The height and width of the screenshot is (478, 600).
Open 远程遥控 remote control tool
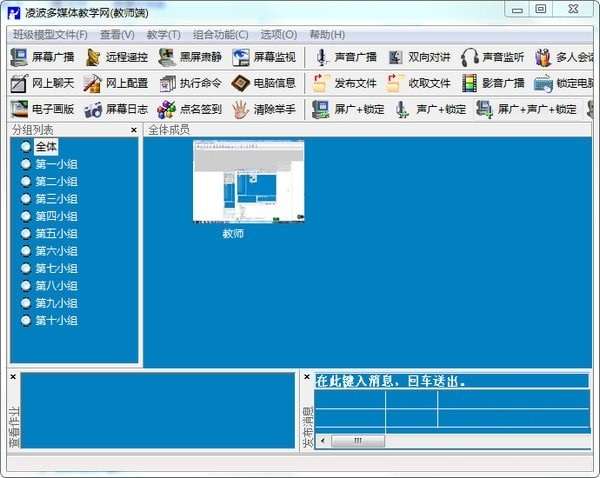pos(116,58)
